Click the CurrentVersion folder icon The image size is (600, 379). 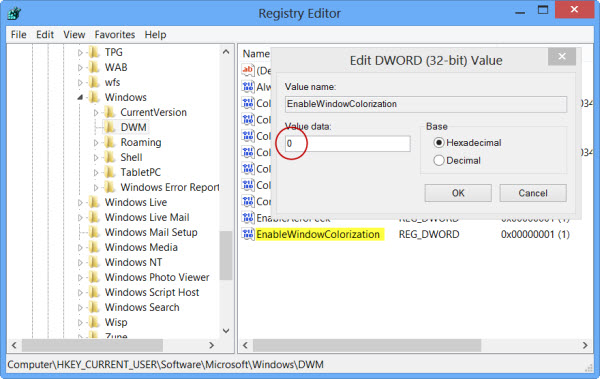coord(109,112)
